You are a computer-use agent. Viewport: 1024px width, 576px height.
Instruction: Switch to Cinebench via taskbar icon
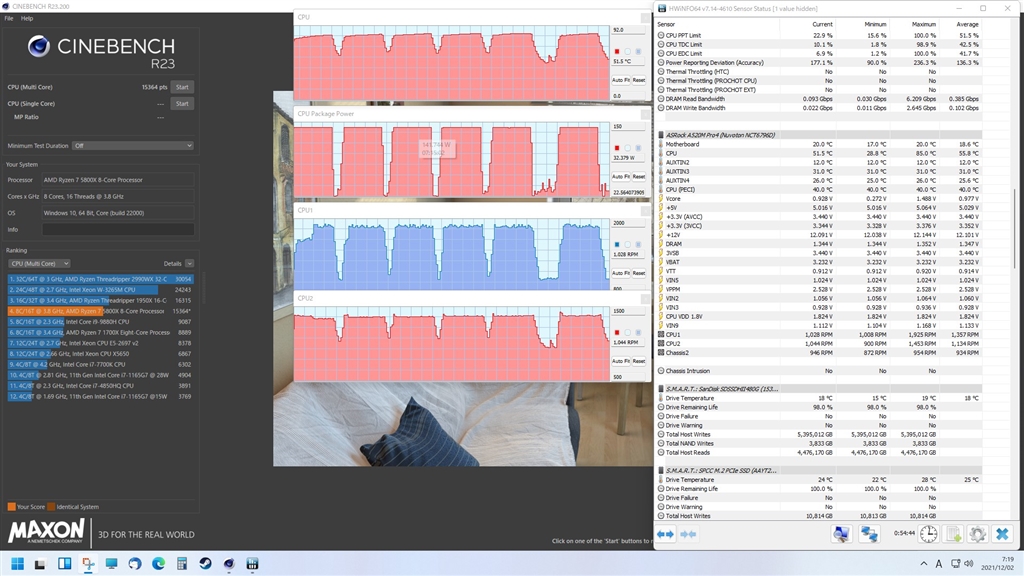[229, 564]
